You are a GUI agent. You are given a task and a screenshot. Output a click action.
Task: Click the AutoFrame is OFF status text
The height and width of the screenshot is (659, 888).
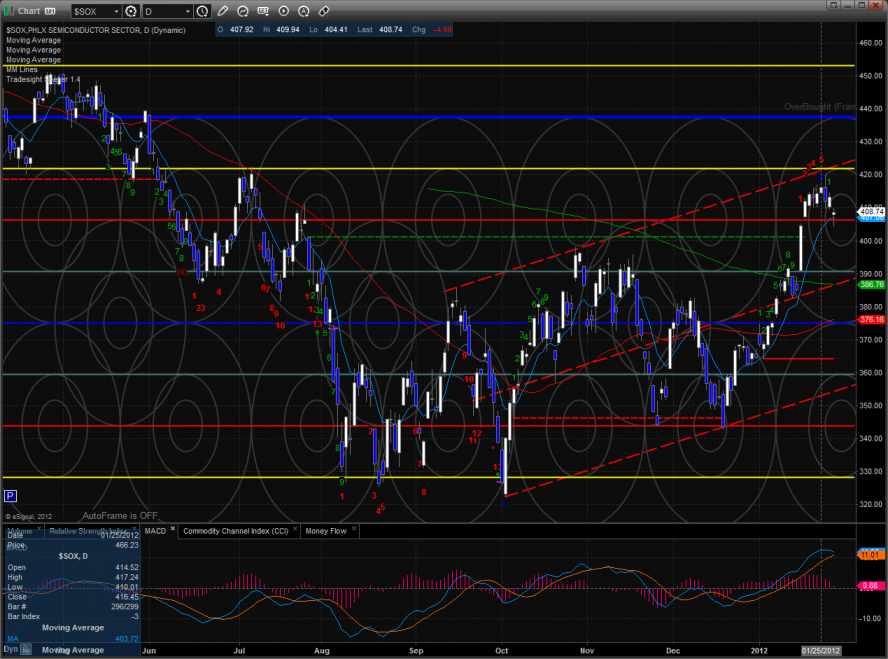120,516
